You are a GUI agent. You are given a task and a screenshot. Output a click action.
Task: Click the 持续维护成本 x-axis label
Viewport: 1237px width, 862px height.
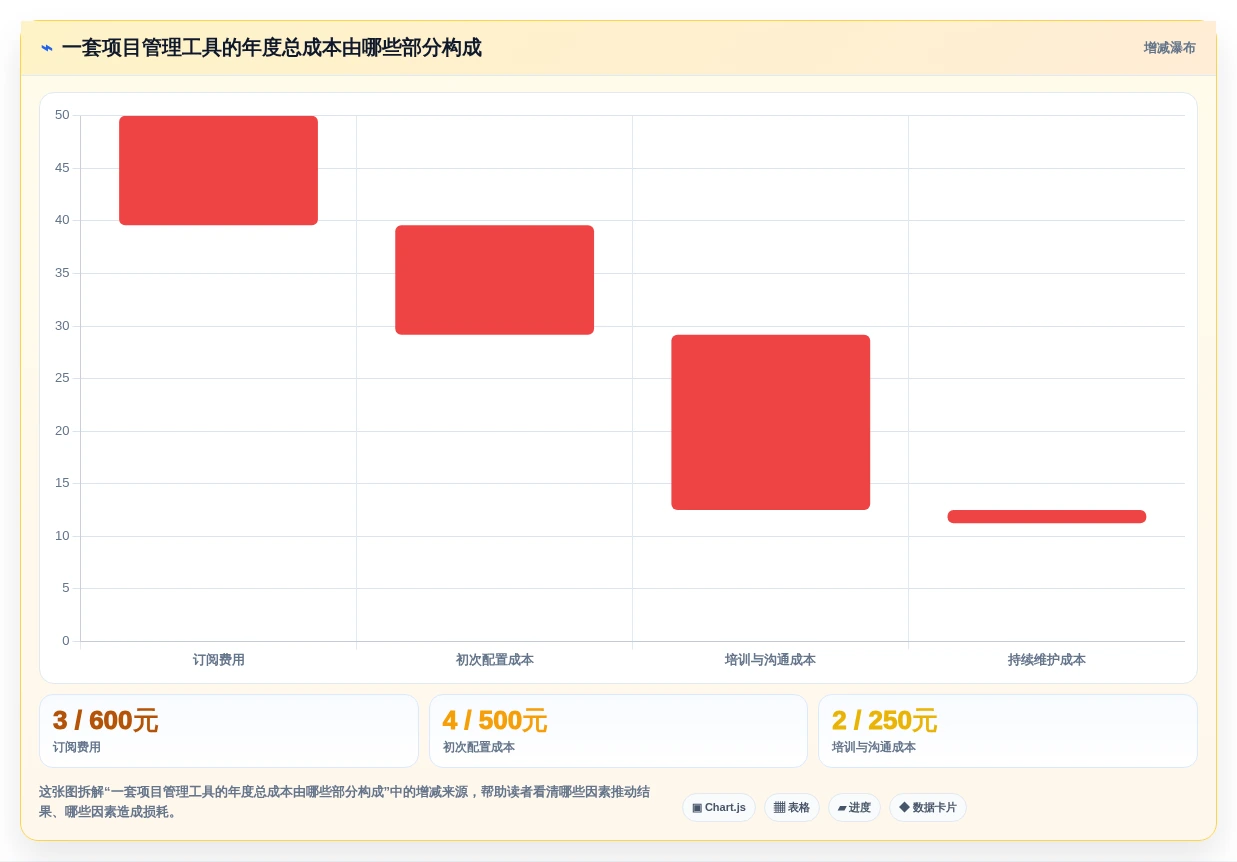(1046, 660)
